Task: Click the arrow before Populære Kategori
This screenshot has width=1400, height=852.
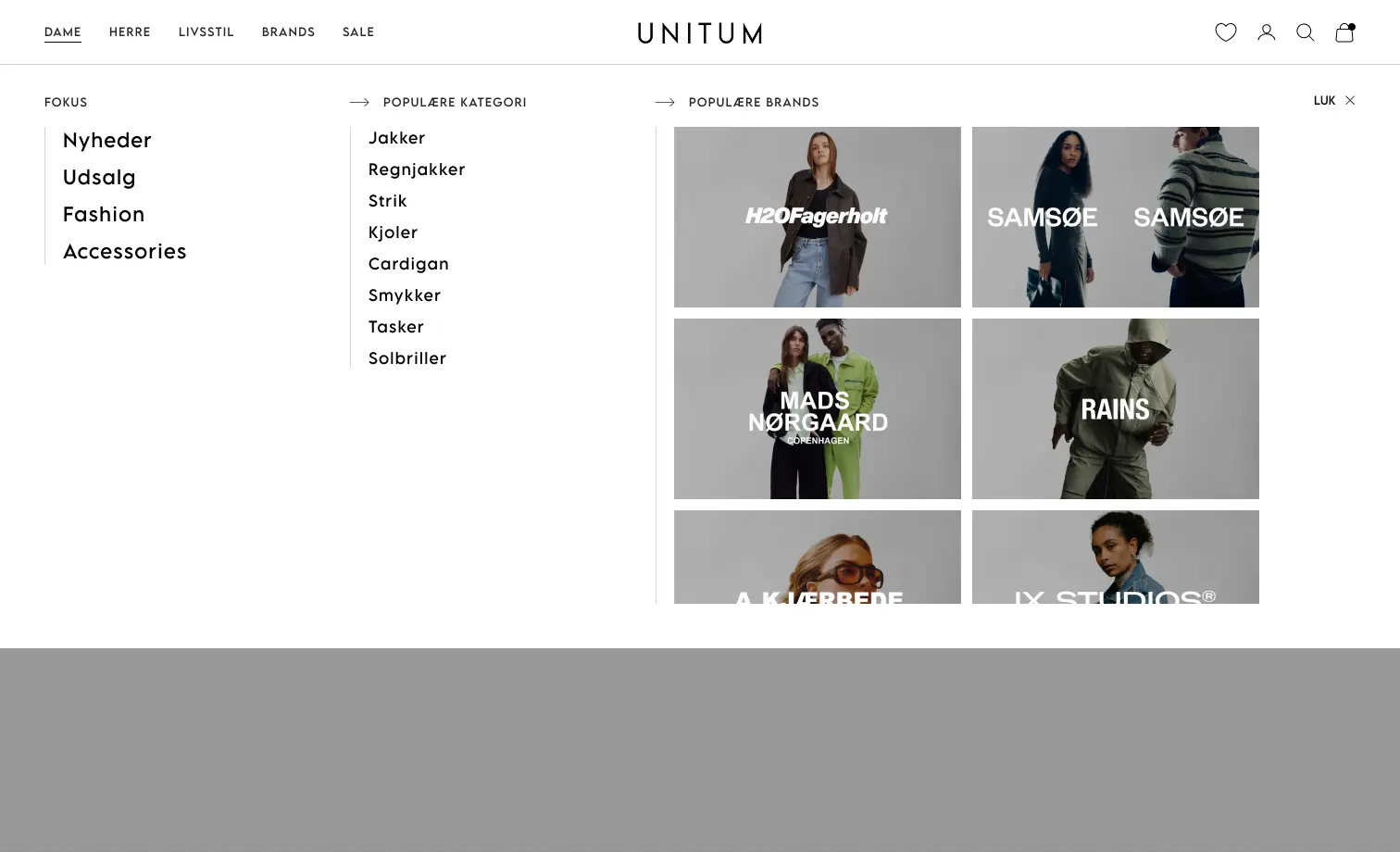Action: tap(359, 103)
